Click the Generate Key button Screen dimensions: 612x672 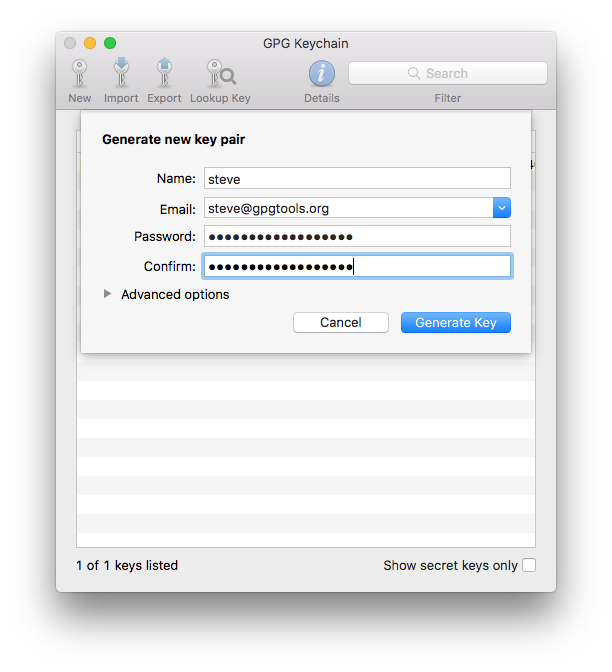coord(455,322)
